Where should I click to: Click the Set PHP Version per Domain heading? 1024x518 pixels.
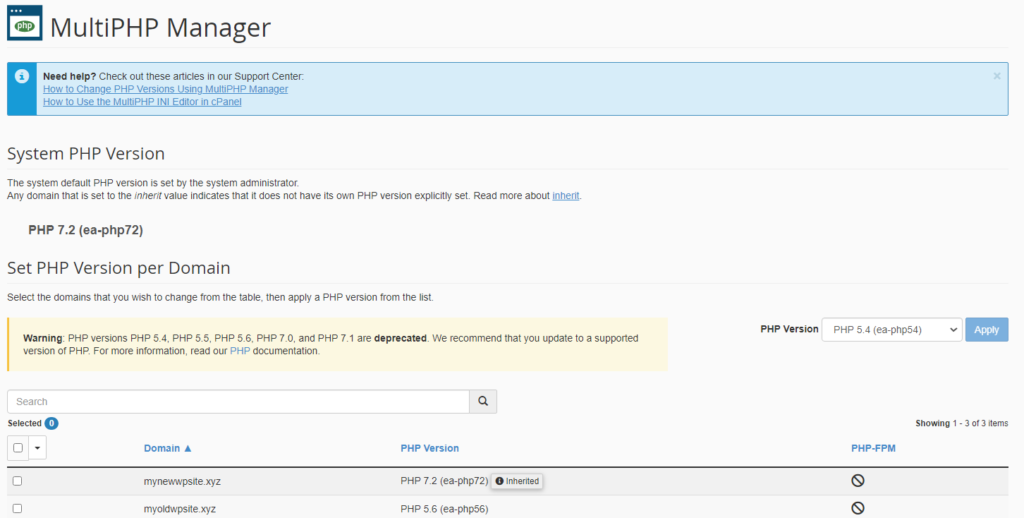pos(118,268)
